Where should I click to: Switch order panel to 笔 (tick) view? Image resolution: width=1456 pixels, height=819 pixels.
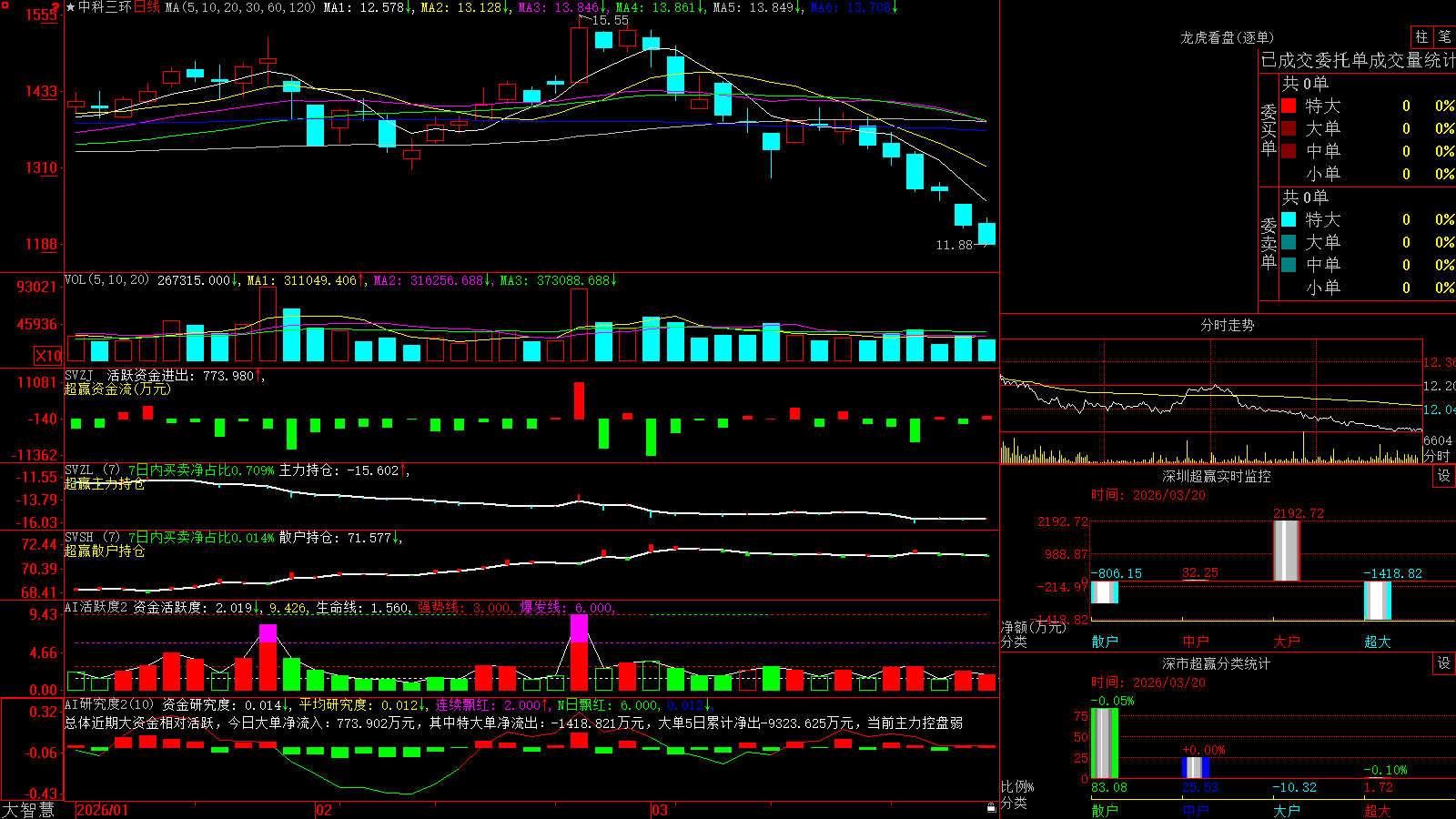1444,36
